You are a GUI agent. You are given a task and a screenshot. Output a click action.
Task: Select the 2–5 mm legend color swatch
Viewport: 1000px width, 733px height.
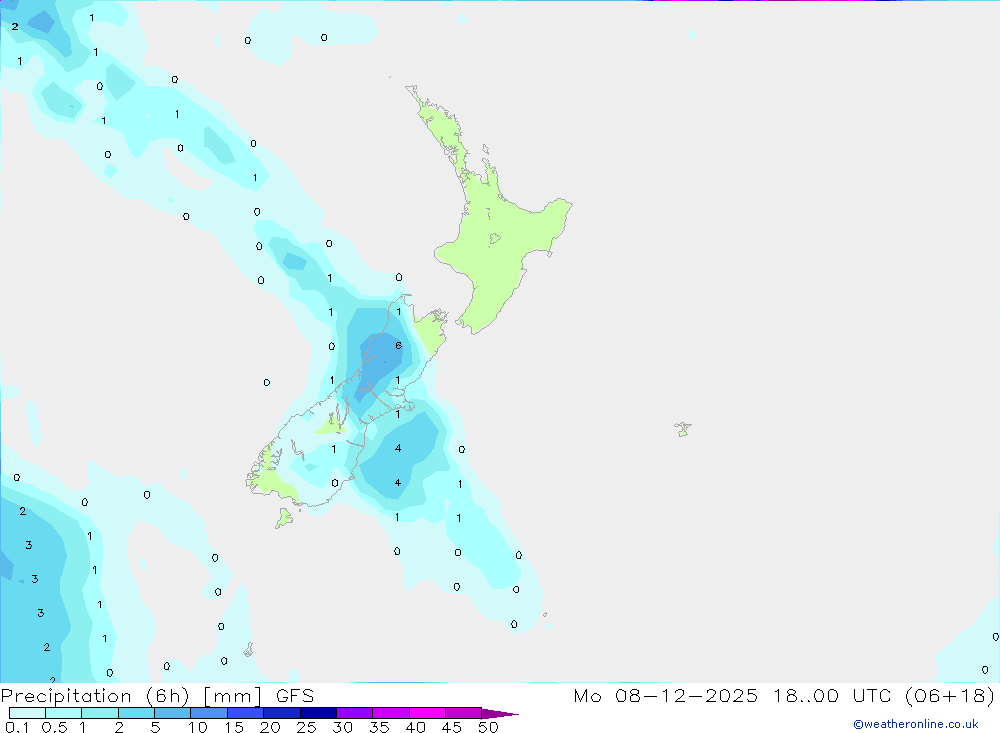point(136,713)
